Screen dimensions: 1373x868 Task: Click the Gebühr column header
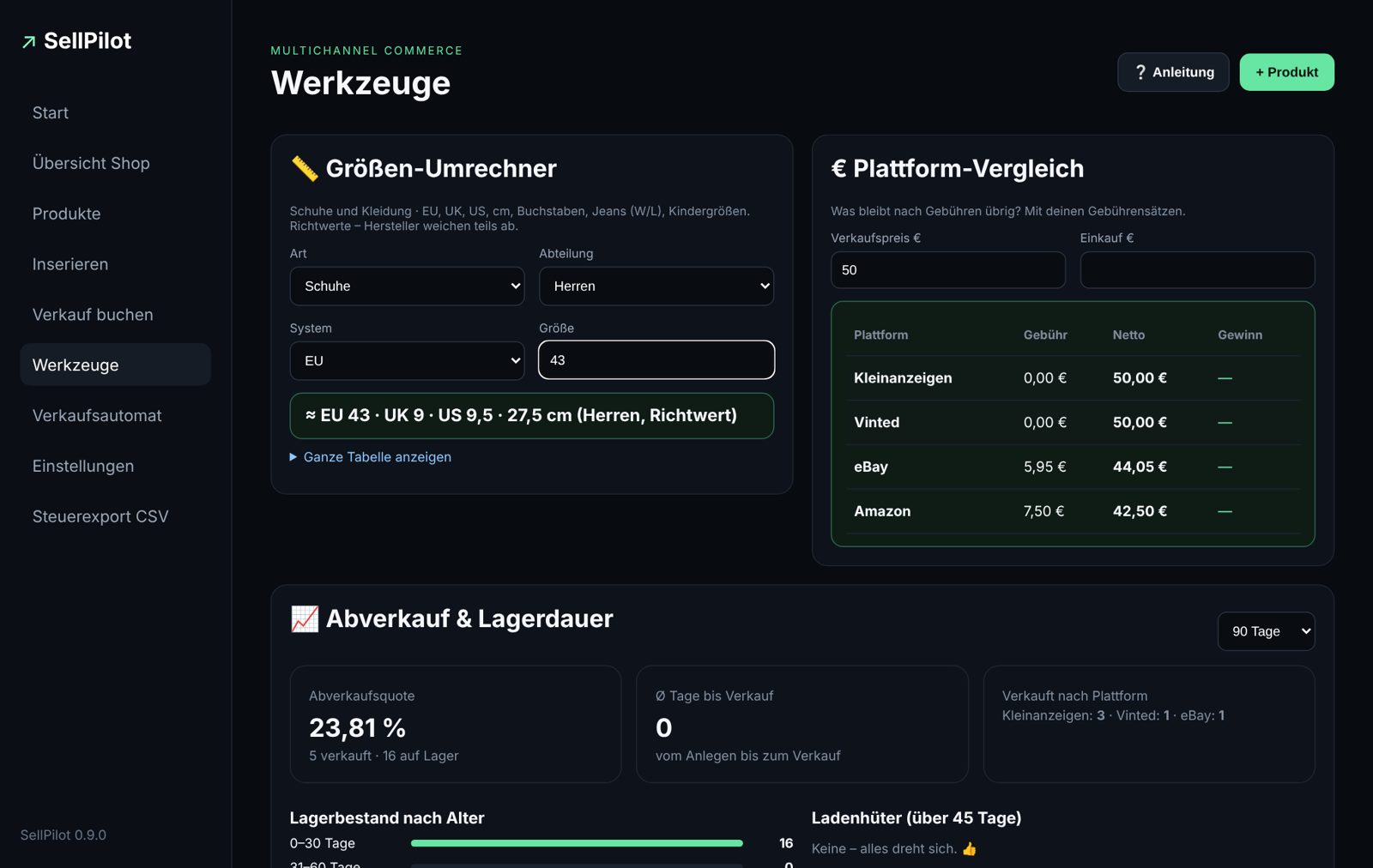[1045, 335]
